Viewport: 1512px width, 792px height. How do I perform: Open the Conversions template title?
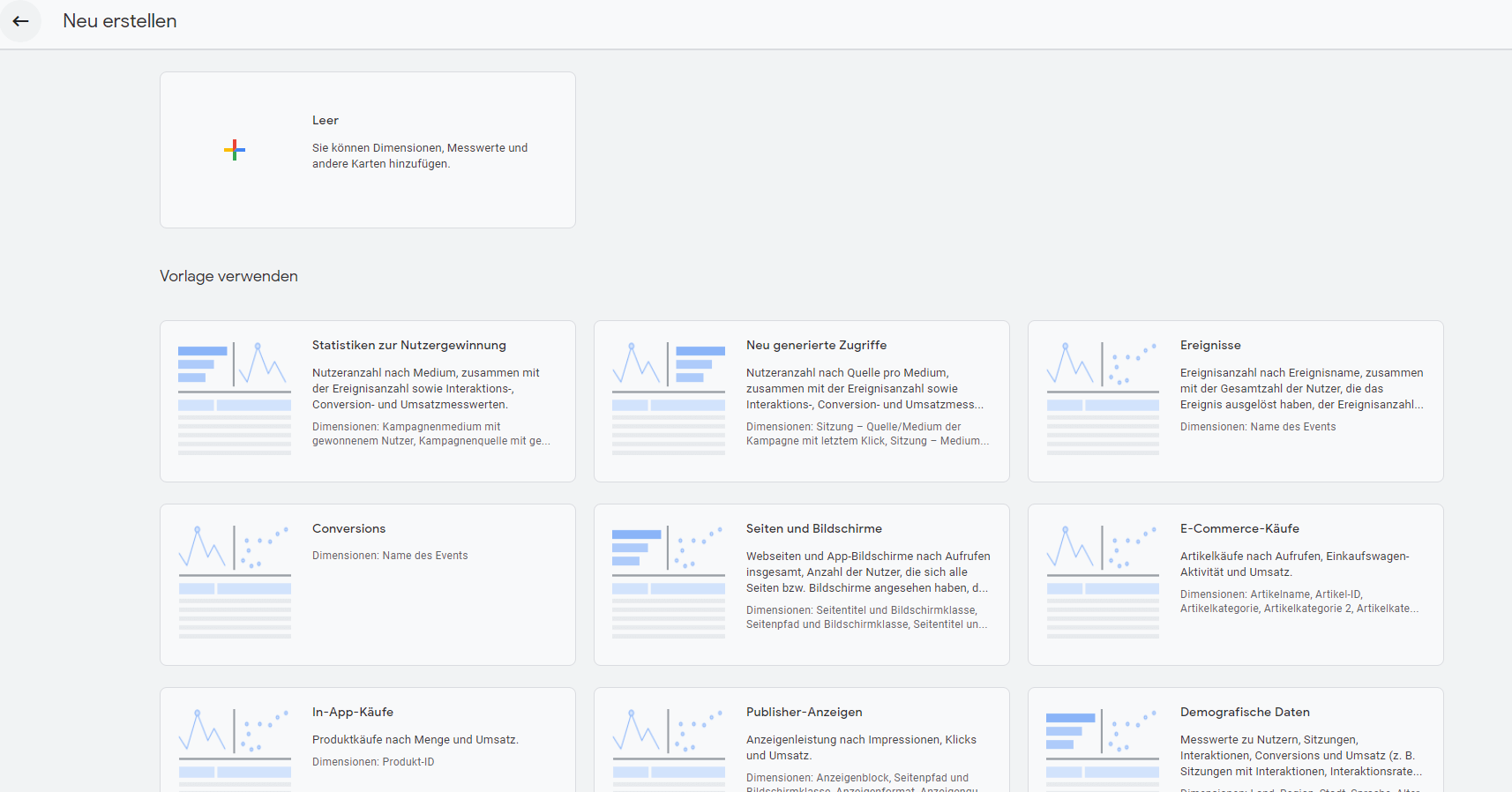(x=348, y=529)
